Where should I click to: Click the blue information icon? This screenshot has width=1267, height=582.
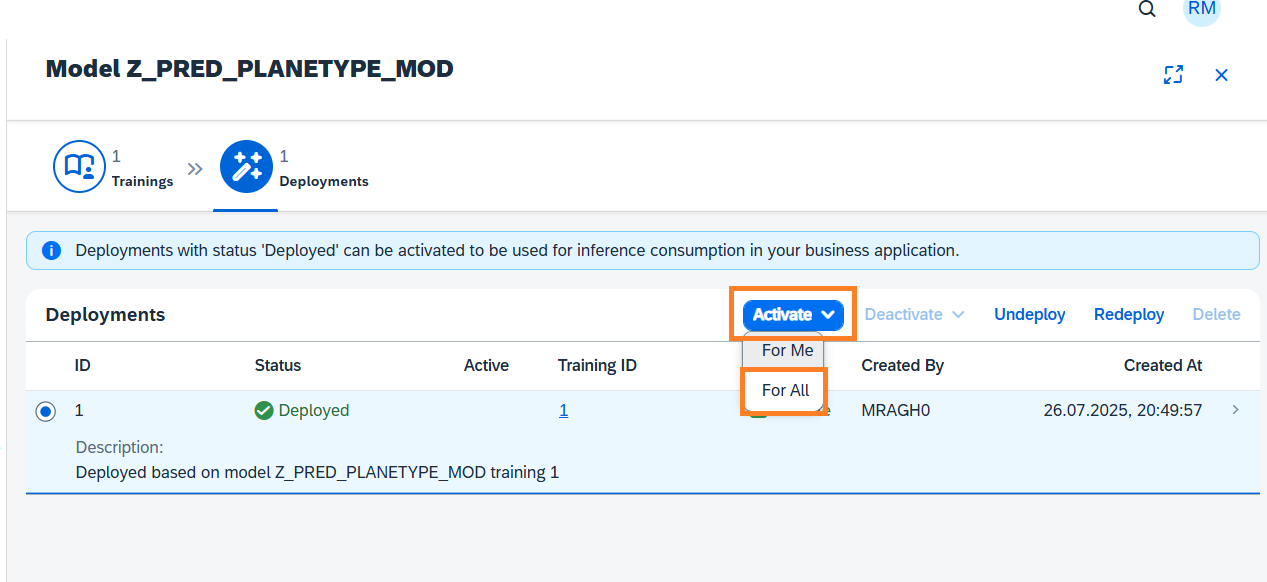point(51,250)
